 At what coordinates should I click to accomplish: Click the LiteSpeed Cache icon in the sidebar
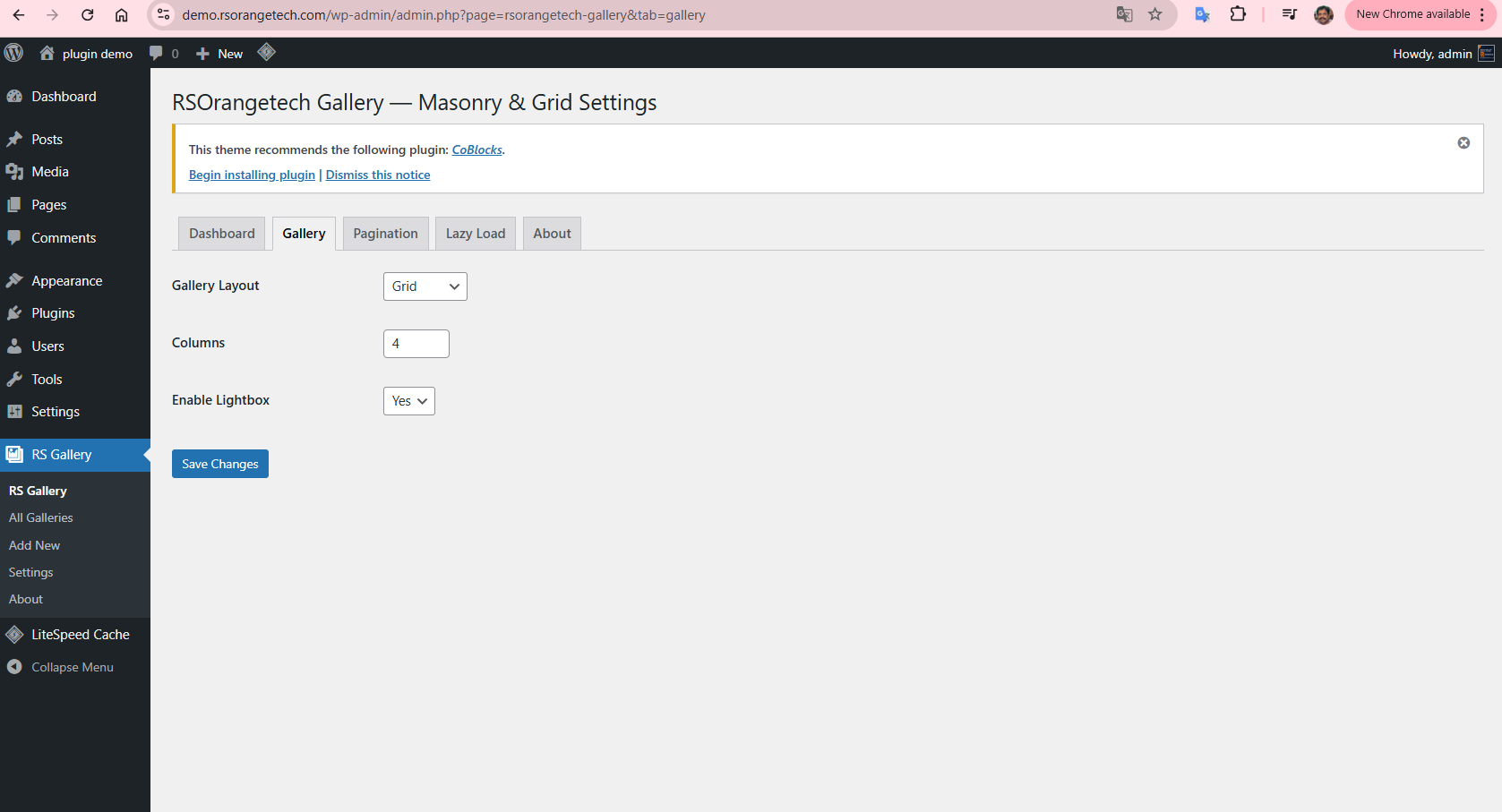[15, 634]
